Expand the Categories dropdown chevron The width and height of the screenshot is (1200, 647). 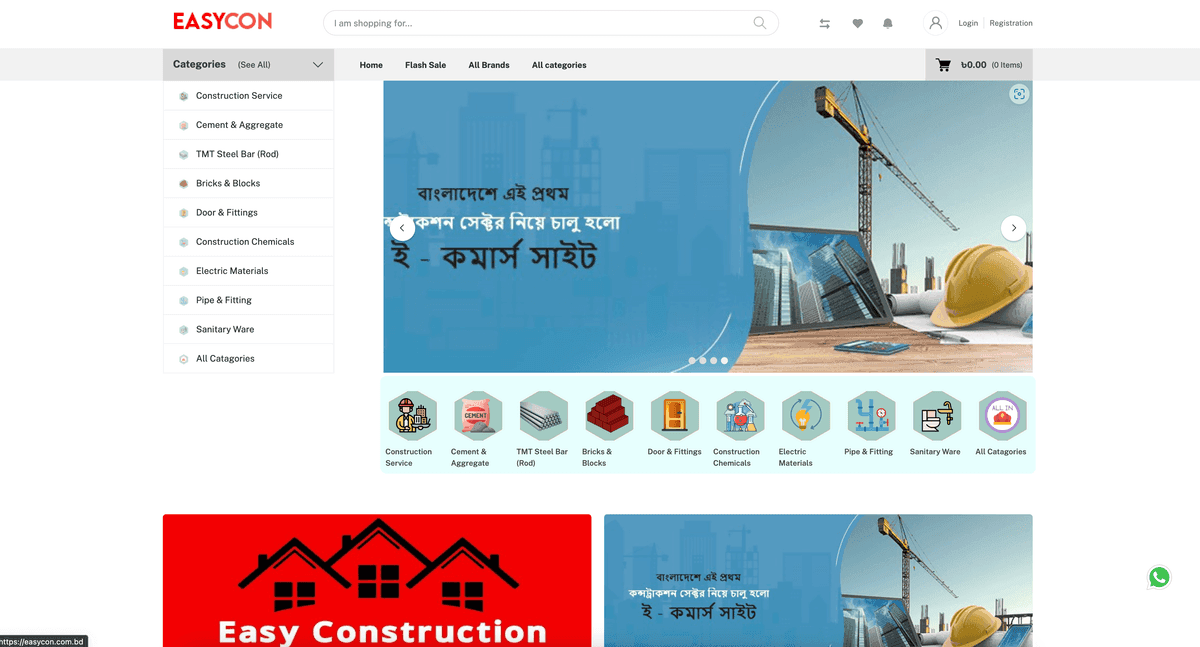[x=318, y=64]
